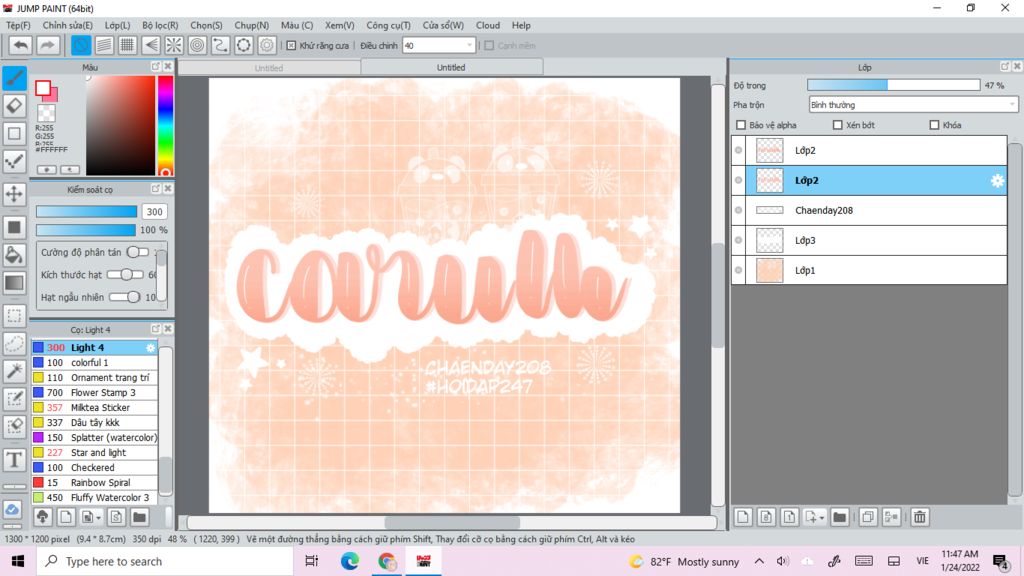This screenshot has height=576, width=1024.
Task: Select the Eraser tool
Action: tap(14, 106)
